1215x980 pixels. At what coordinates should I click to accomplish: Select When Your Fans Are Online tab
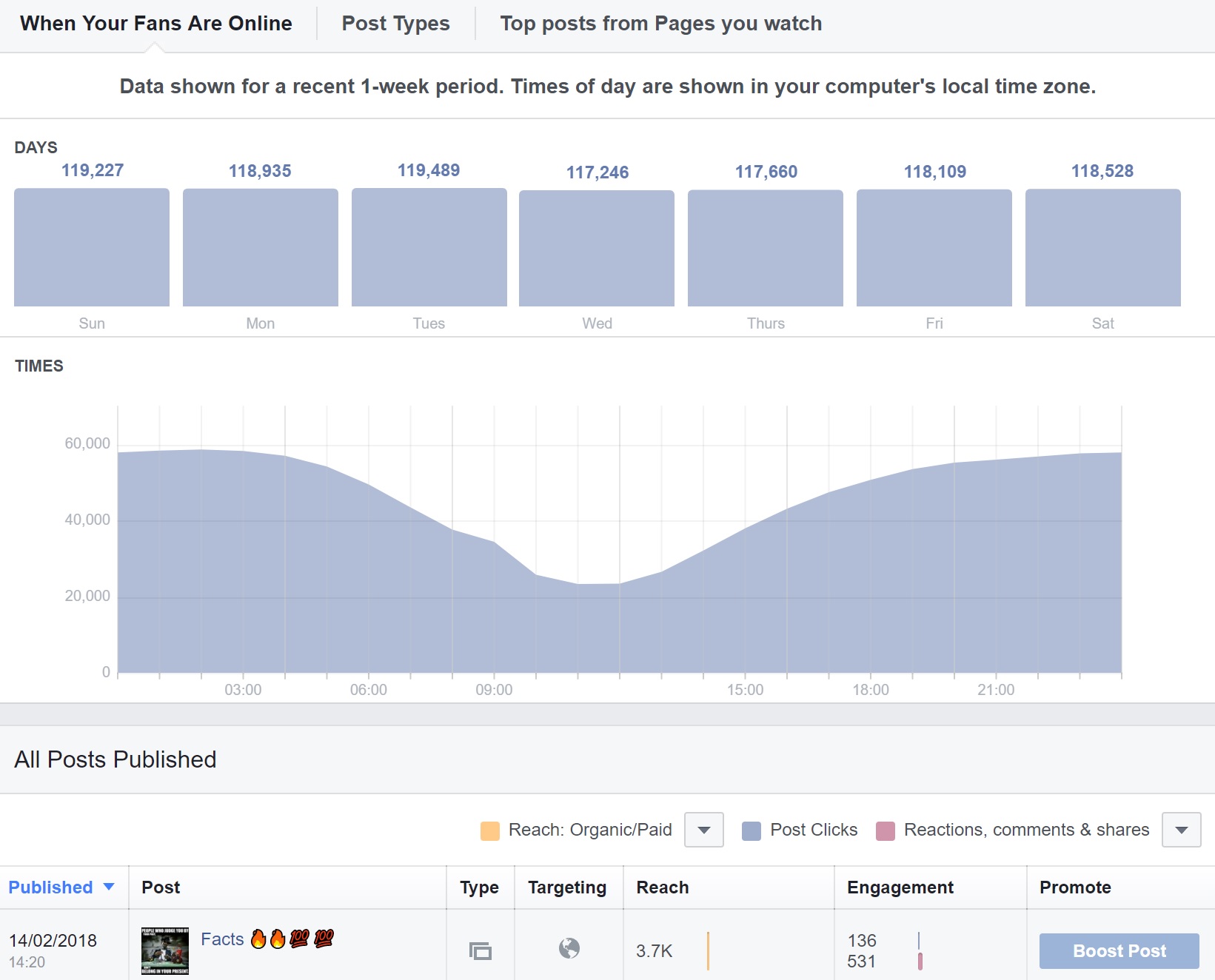point(156,24)
